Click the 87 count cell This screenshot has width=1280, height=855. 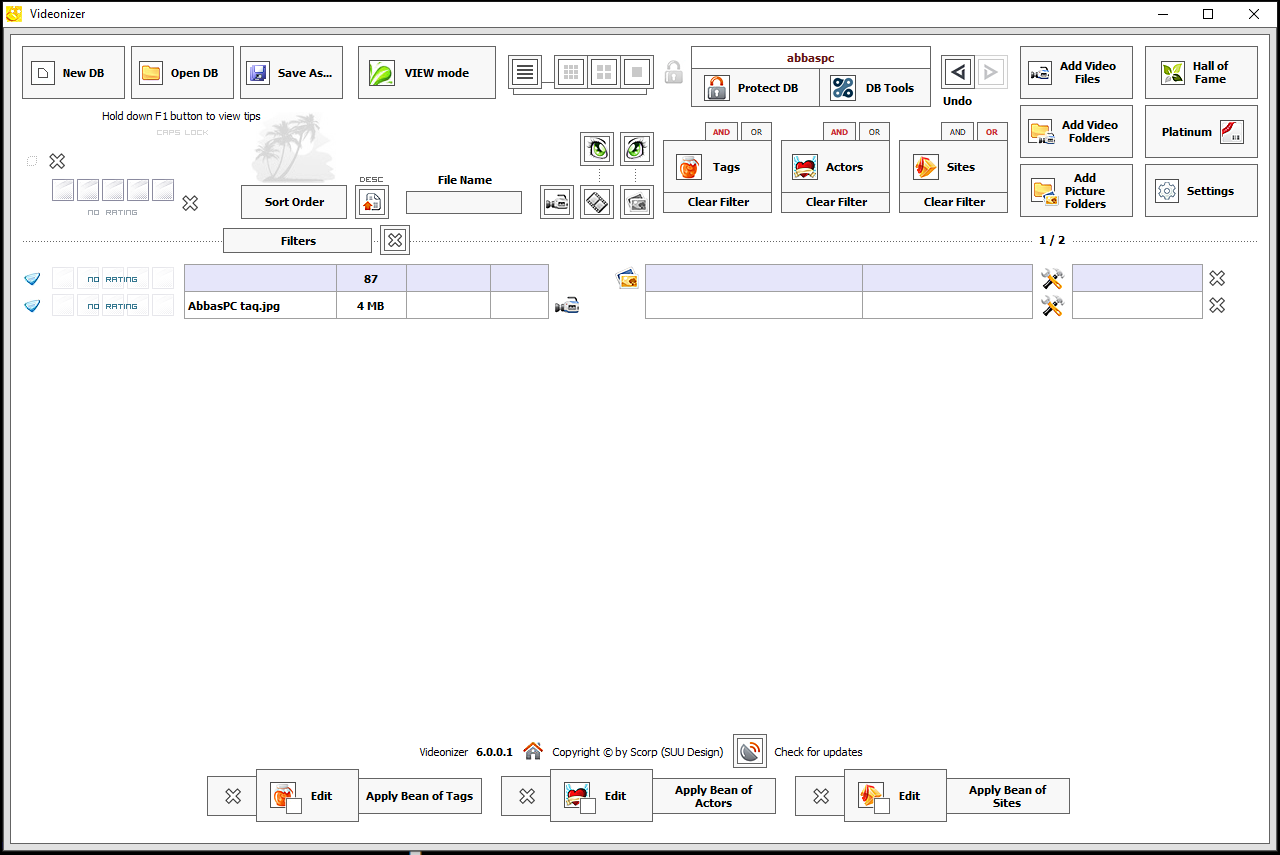[371, 279]
